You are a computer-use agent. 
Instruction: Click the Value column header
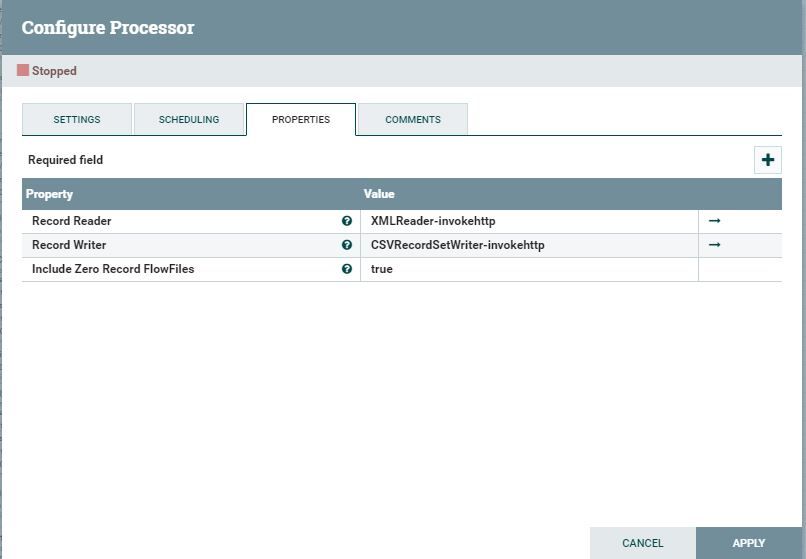tap(379, 194)
